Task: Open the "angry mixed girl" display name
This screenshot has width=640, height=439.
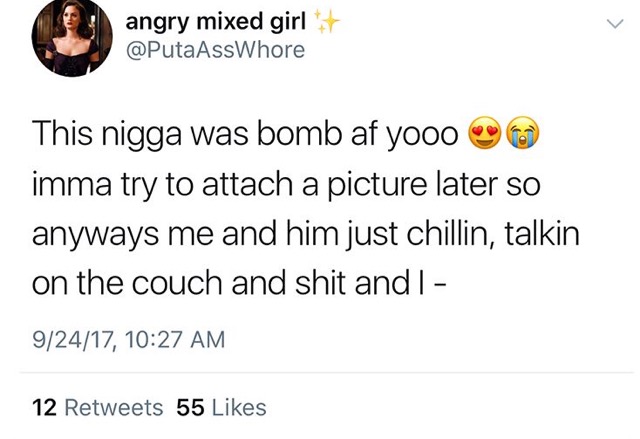Action: 216,22
